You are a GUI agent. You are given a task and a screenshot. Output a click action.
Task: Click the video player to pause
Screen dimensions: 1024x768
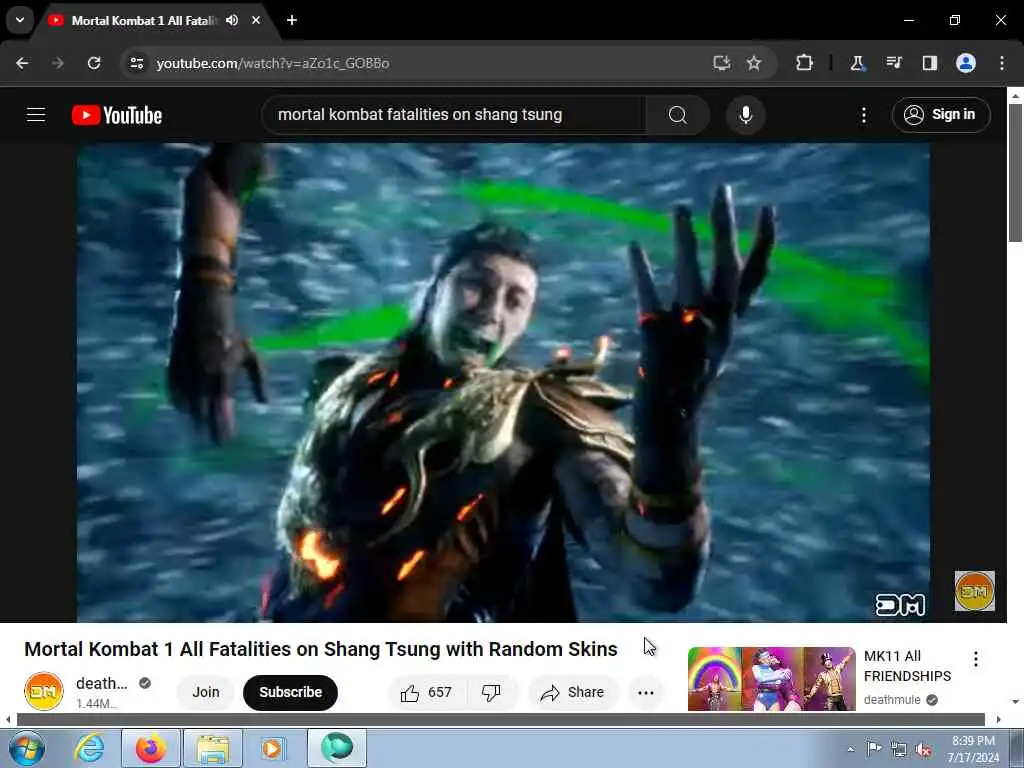(x=503, y=382)
